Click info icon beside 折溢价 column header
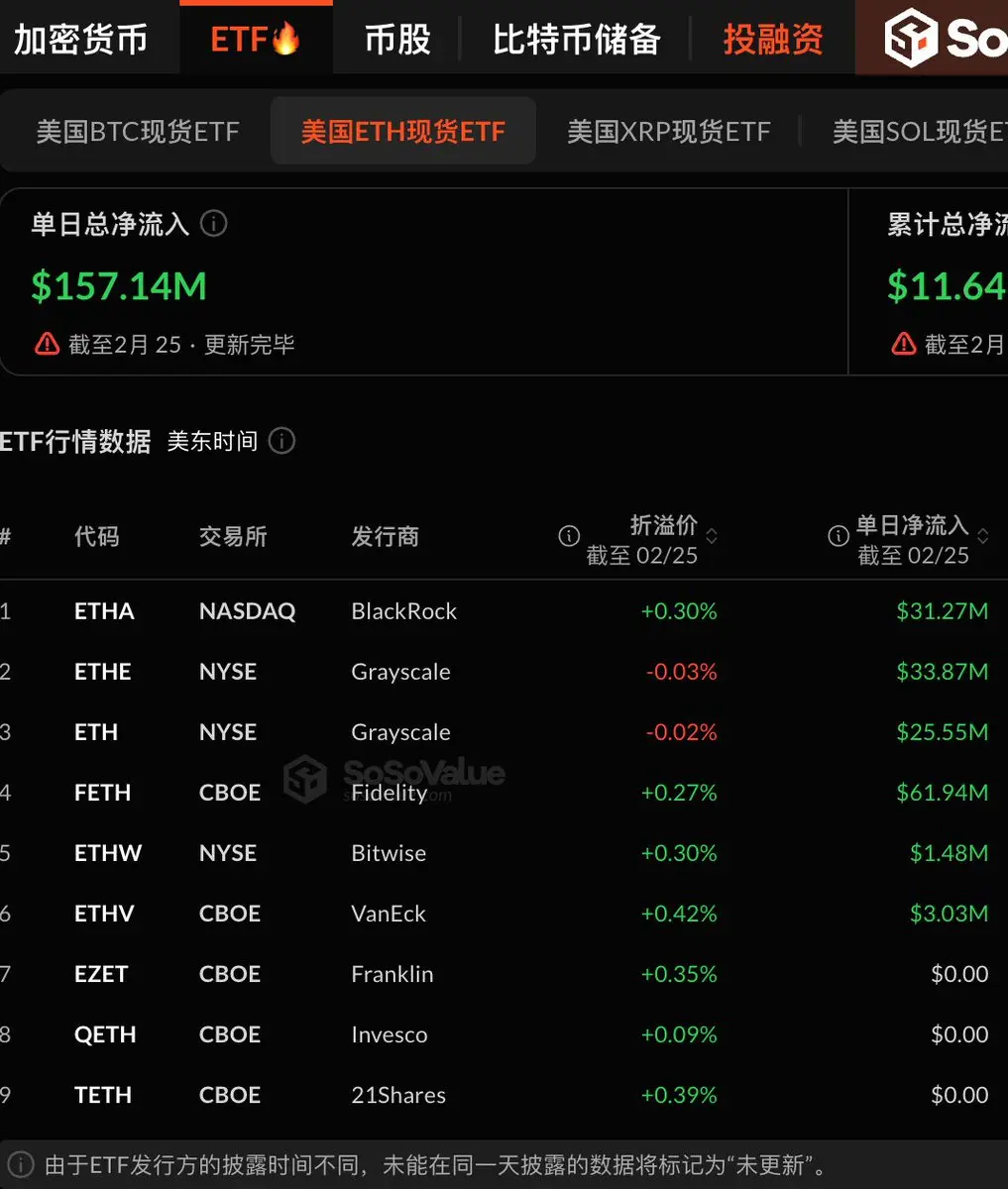1008x1189 pixels. pos(569,536)
